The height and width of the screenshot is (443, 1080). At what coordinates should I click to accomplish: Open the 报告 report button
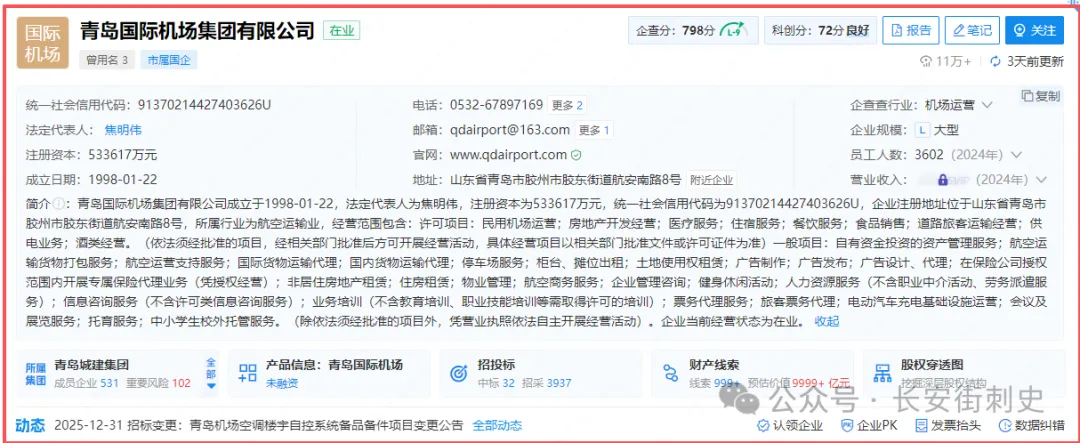(x=910, y=31)
